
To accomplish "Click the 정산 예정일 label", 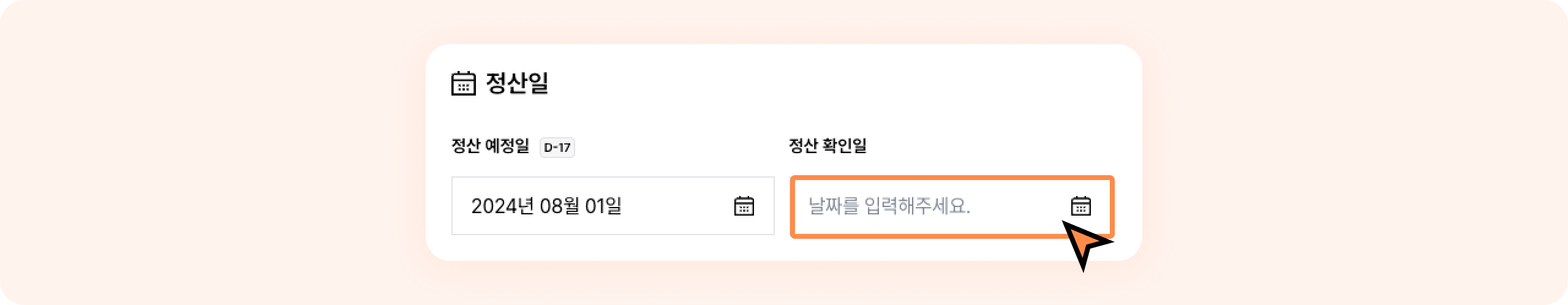I will (x=490, y=146).
